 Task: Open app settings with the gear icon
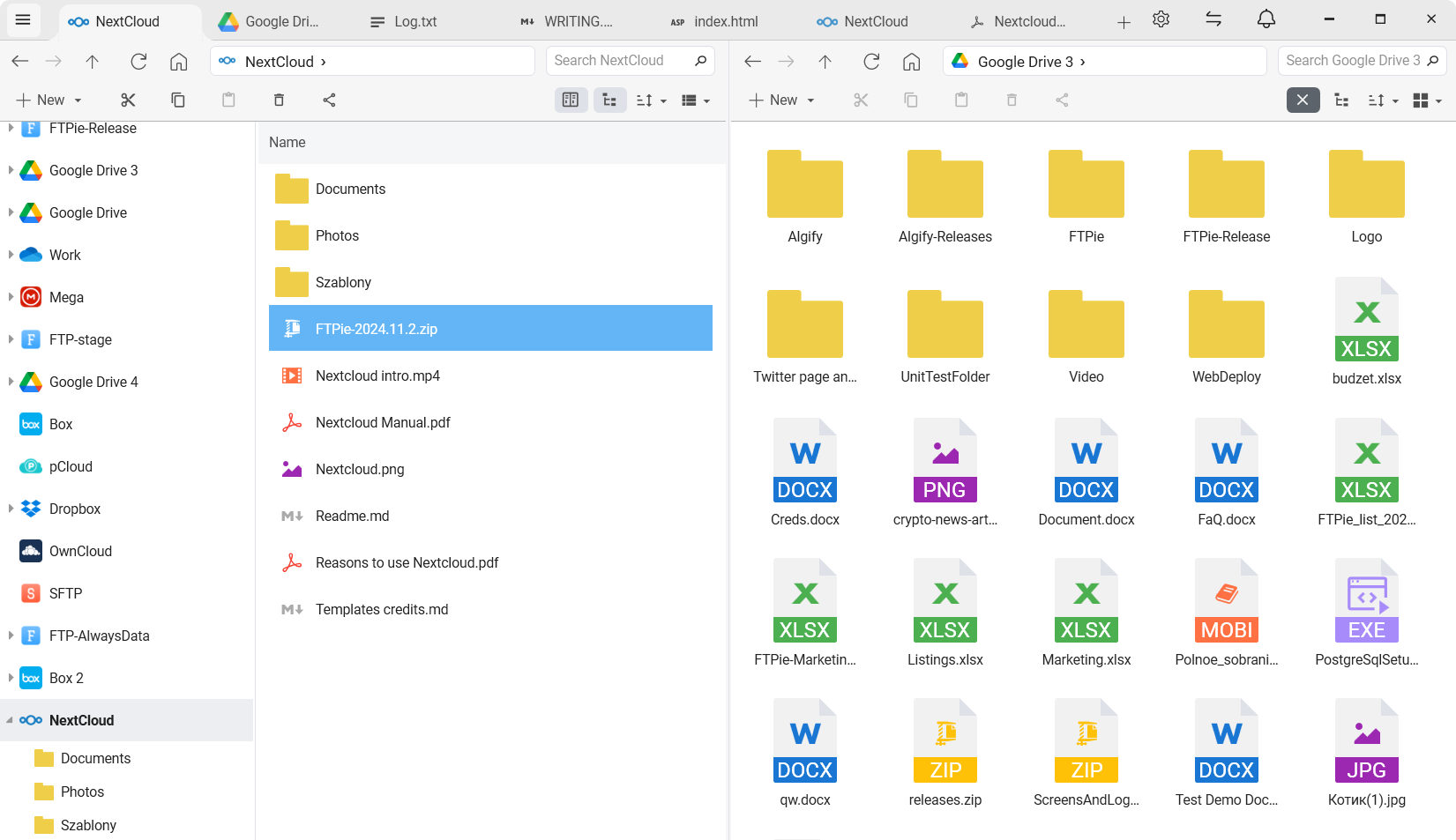pyautogui.click(x=1161, y=19)
